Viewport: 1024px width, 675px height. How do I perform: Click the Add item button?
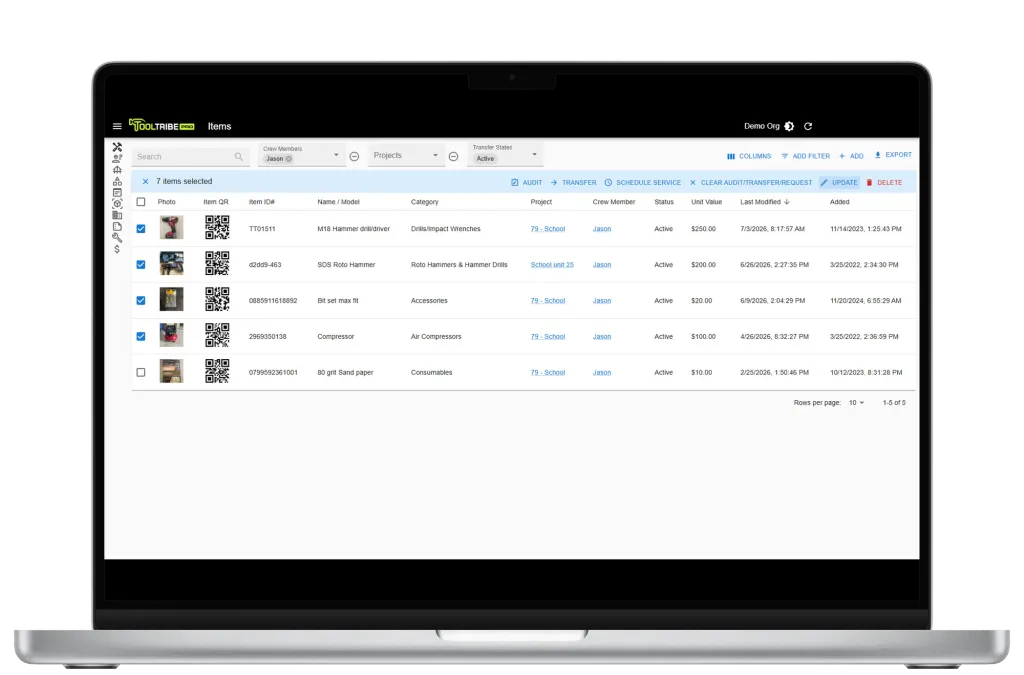coord(851,157)
